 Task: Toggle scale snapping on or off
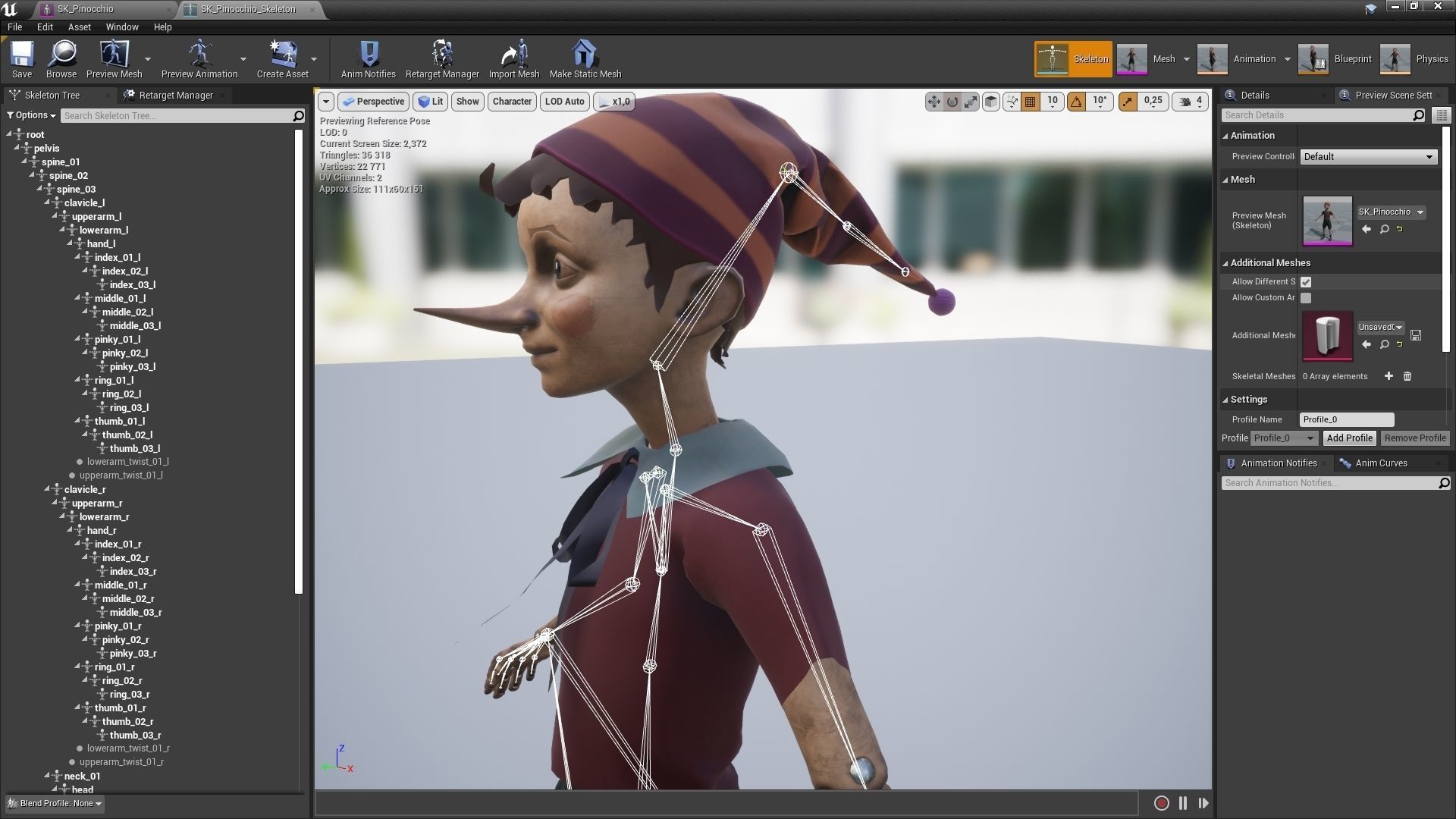tap(1128, 102)
